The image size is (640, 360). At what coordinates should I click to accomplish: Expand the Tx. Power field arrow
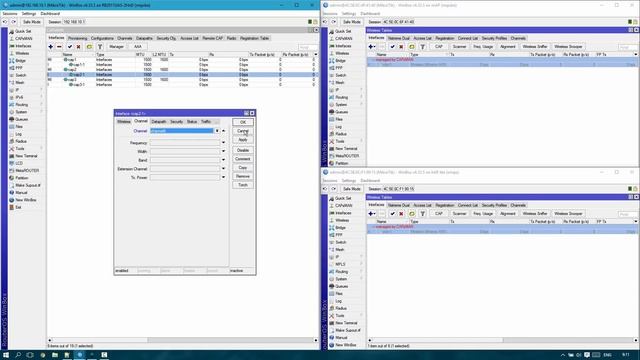pyautogui.click(x=224, y=178)
